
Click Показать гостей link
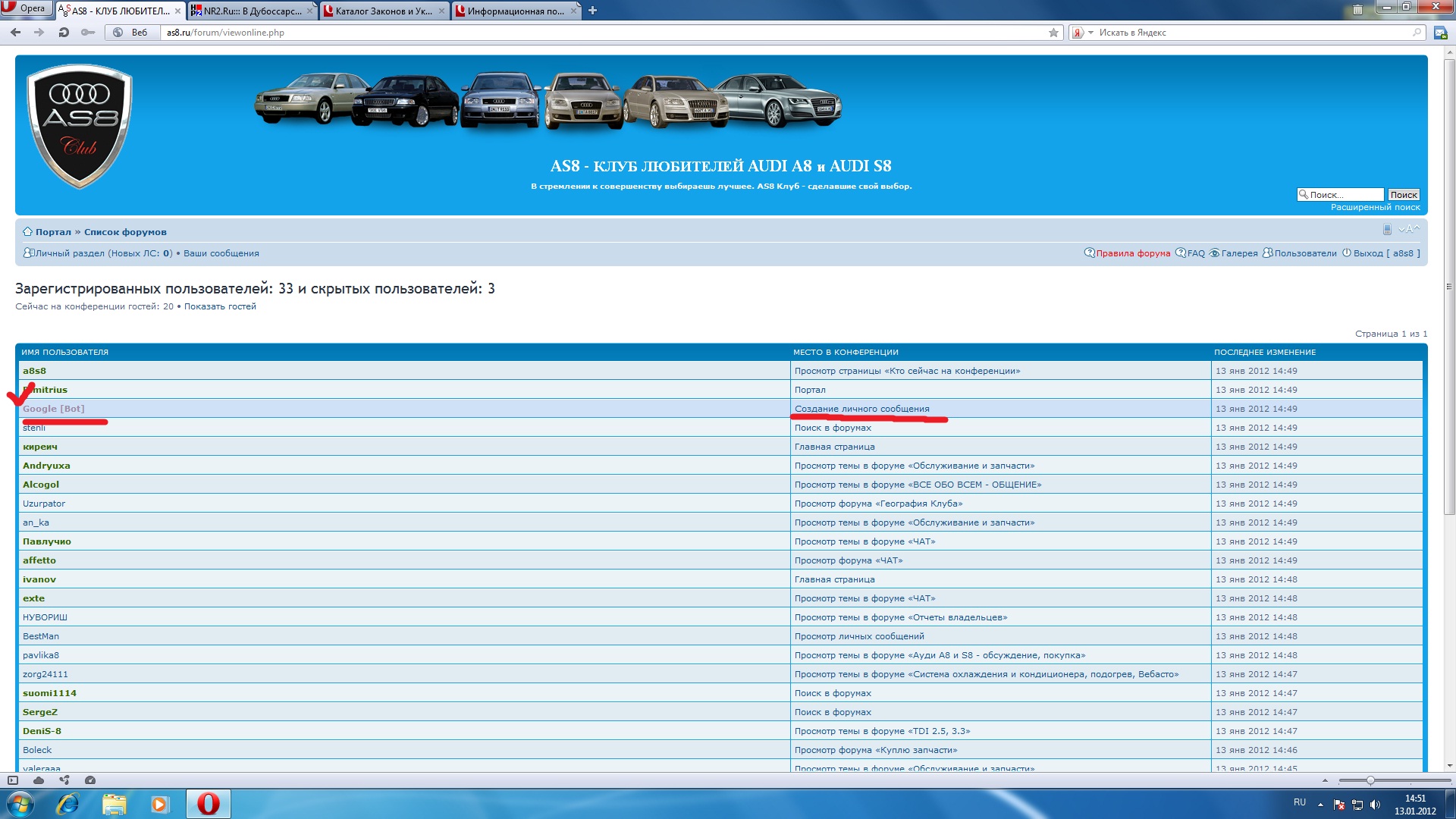220,306
